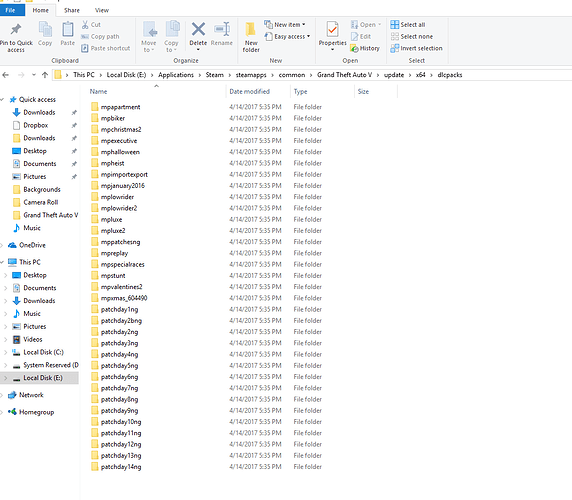
Task: Go up one folder level arrow
Action: tap(45, 75)
